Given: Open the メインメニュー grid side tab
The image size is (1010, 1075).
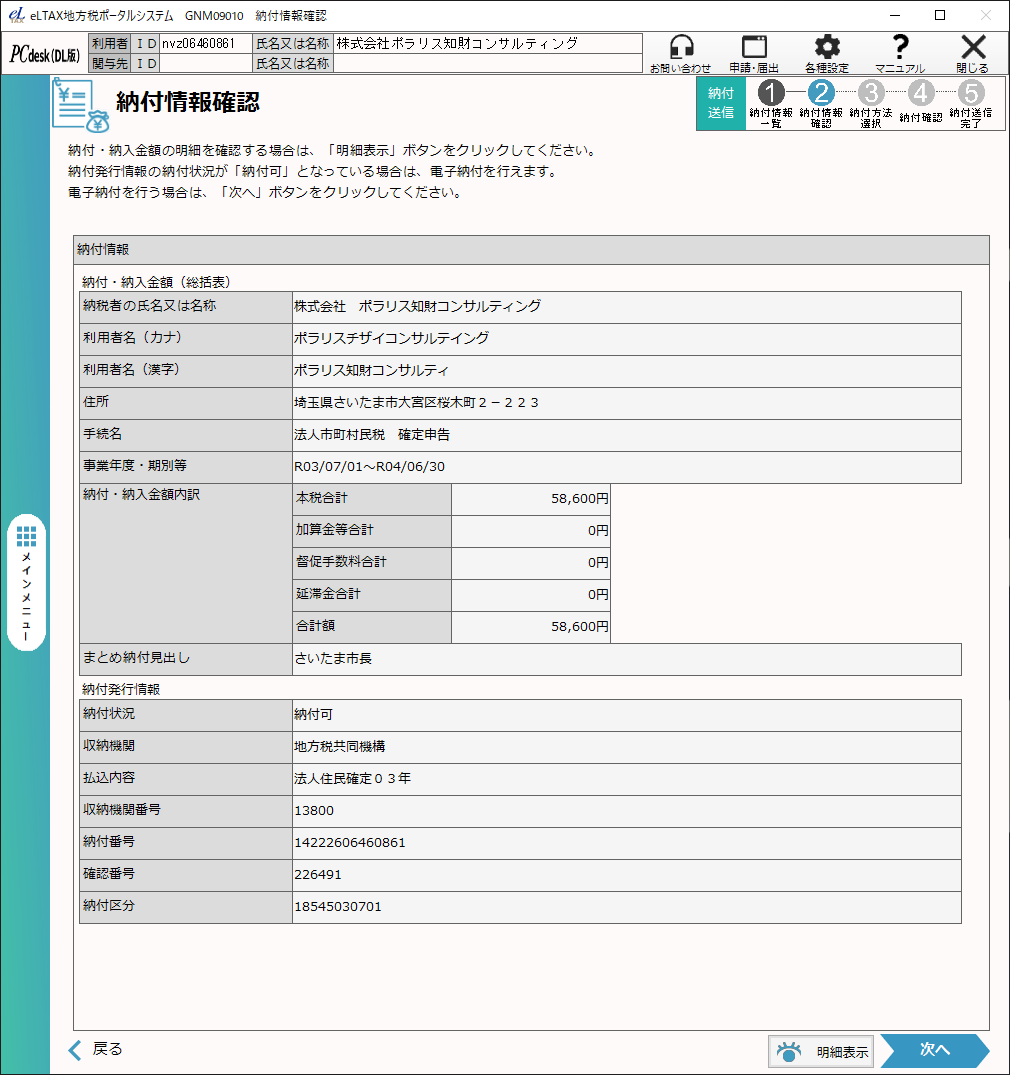Looking at the screenshot, I should click(x=27, y=582).
